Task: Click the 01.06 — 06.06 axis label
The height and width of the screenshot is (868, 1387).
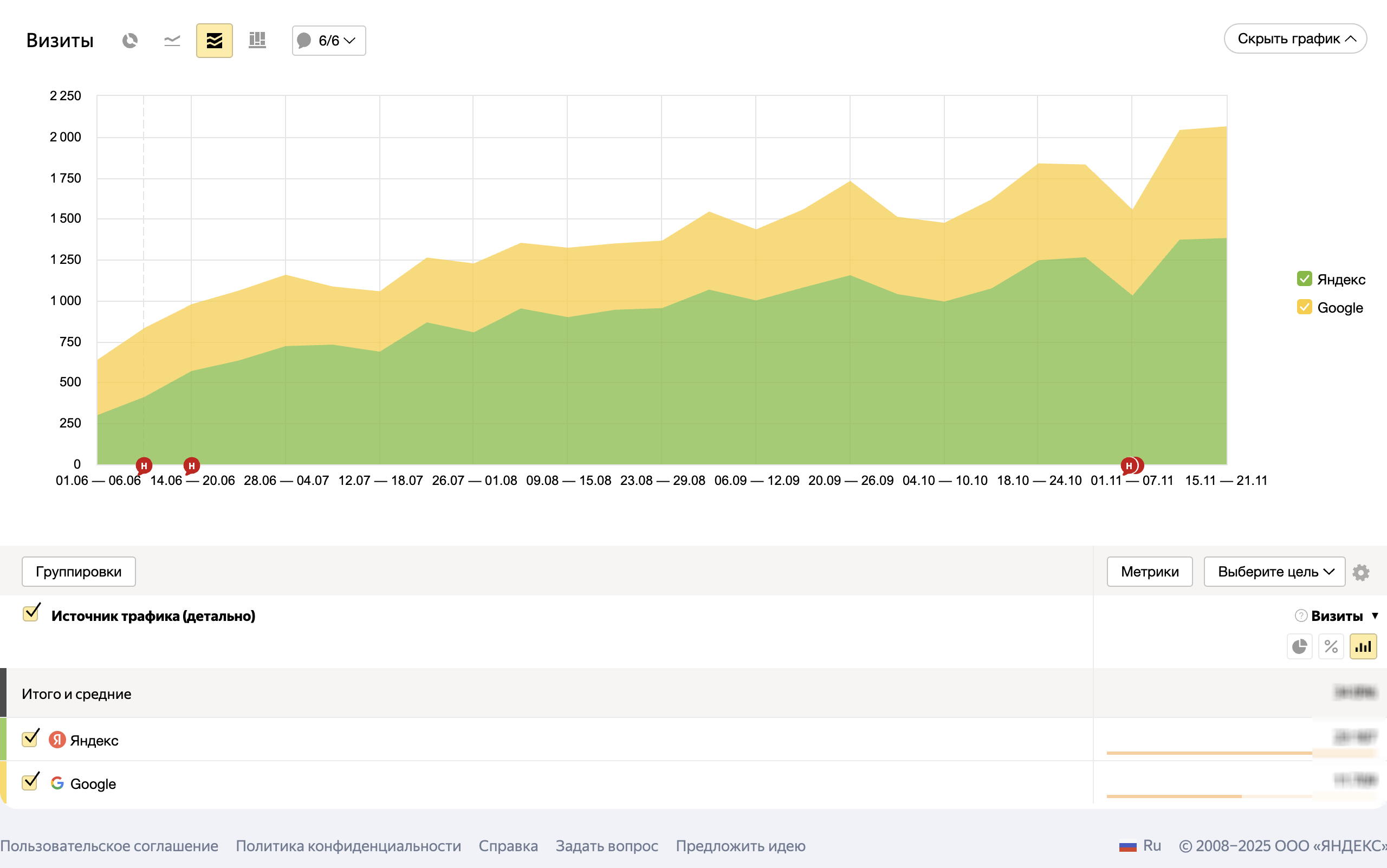Action: (98, 481)
